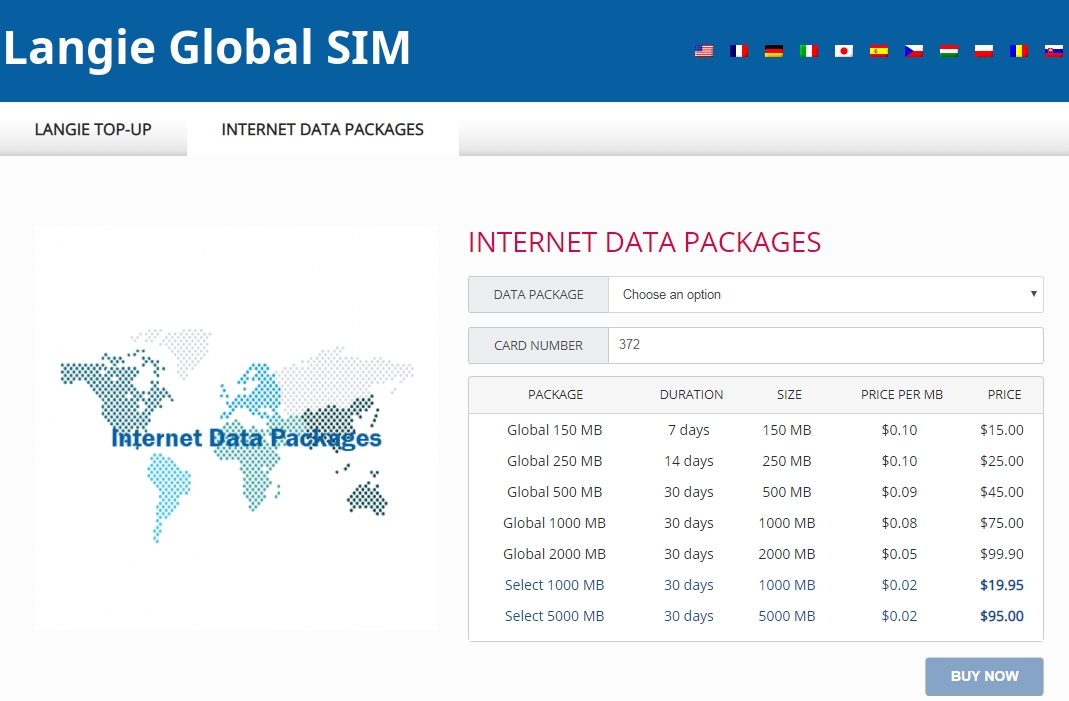This screenshot has width=1069, height=701.
Task: Open the Data Package dropdown
Action: point(826,295)
